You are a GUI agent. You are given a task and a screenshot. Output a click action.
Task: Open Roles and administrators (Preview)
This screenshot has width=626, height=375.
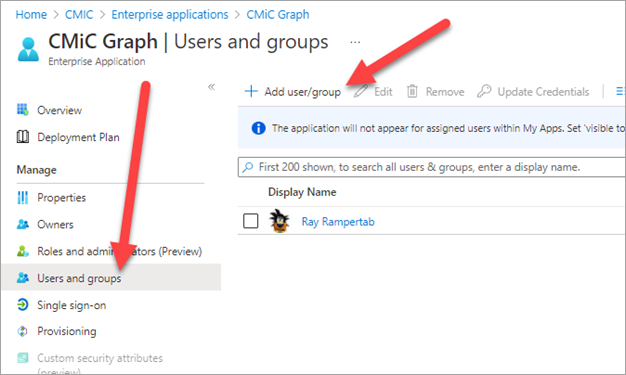pyautogui.click(x=119, y=251)
